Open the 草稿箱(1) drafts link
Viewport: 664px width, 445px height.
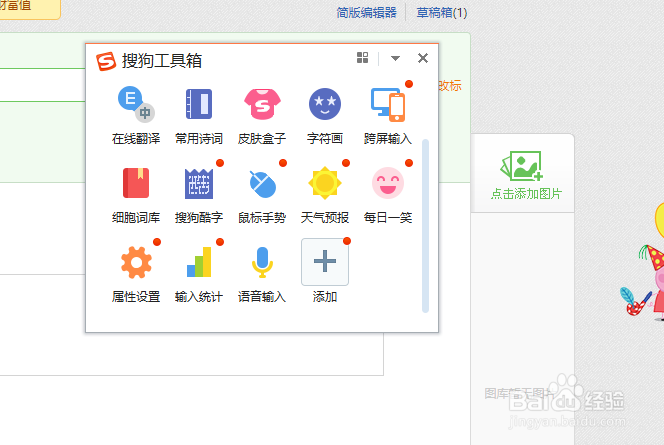coord(442,13)
